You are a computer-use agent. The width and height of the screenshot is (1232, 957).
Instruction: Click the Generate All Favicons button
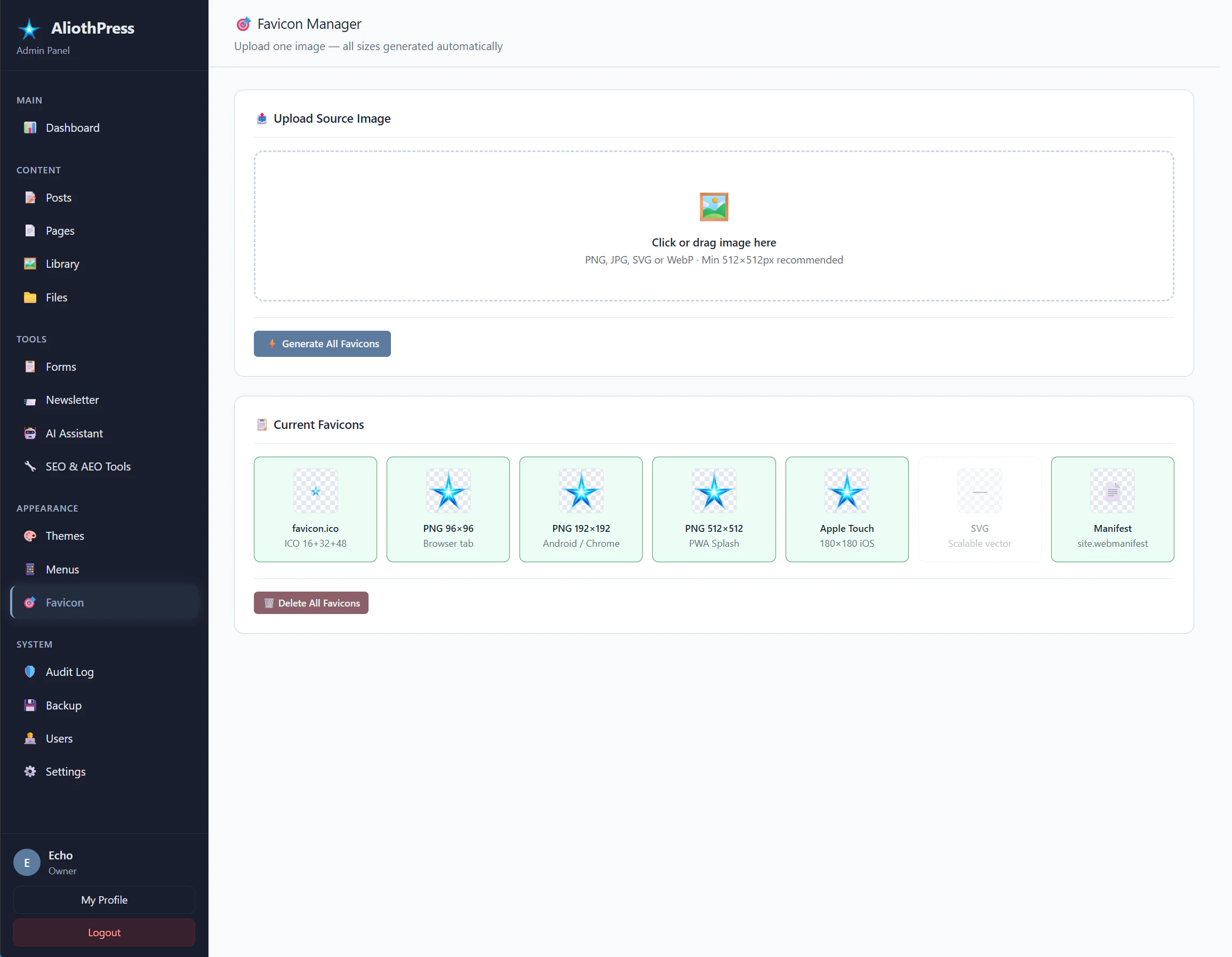[x=322, y=344]
